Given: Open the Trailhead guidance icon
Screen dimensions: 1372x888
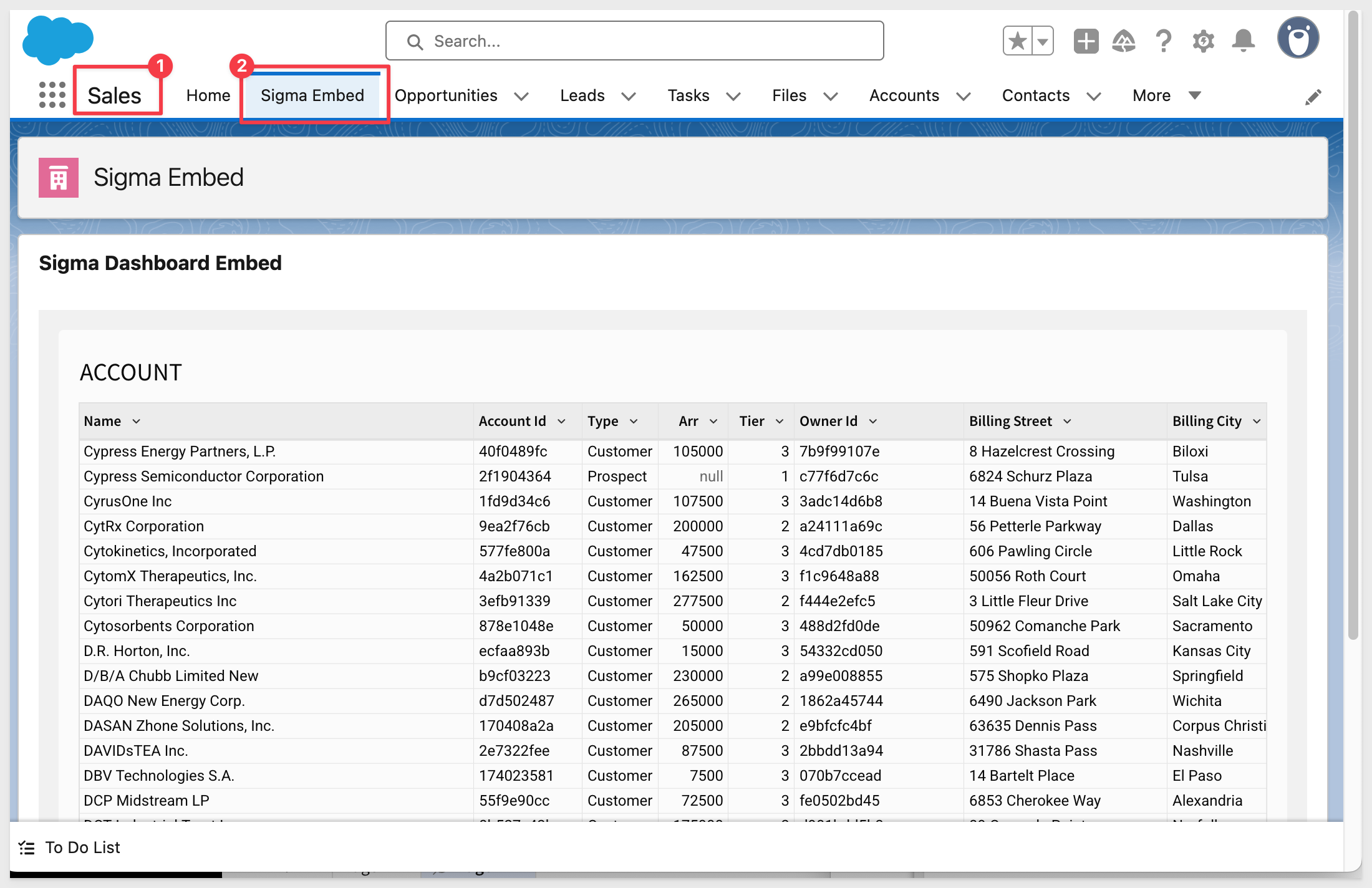Looking at the screenshot, I should point(1124,41).
